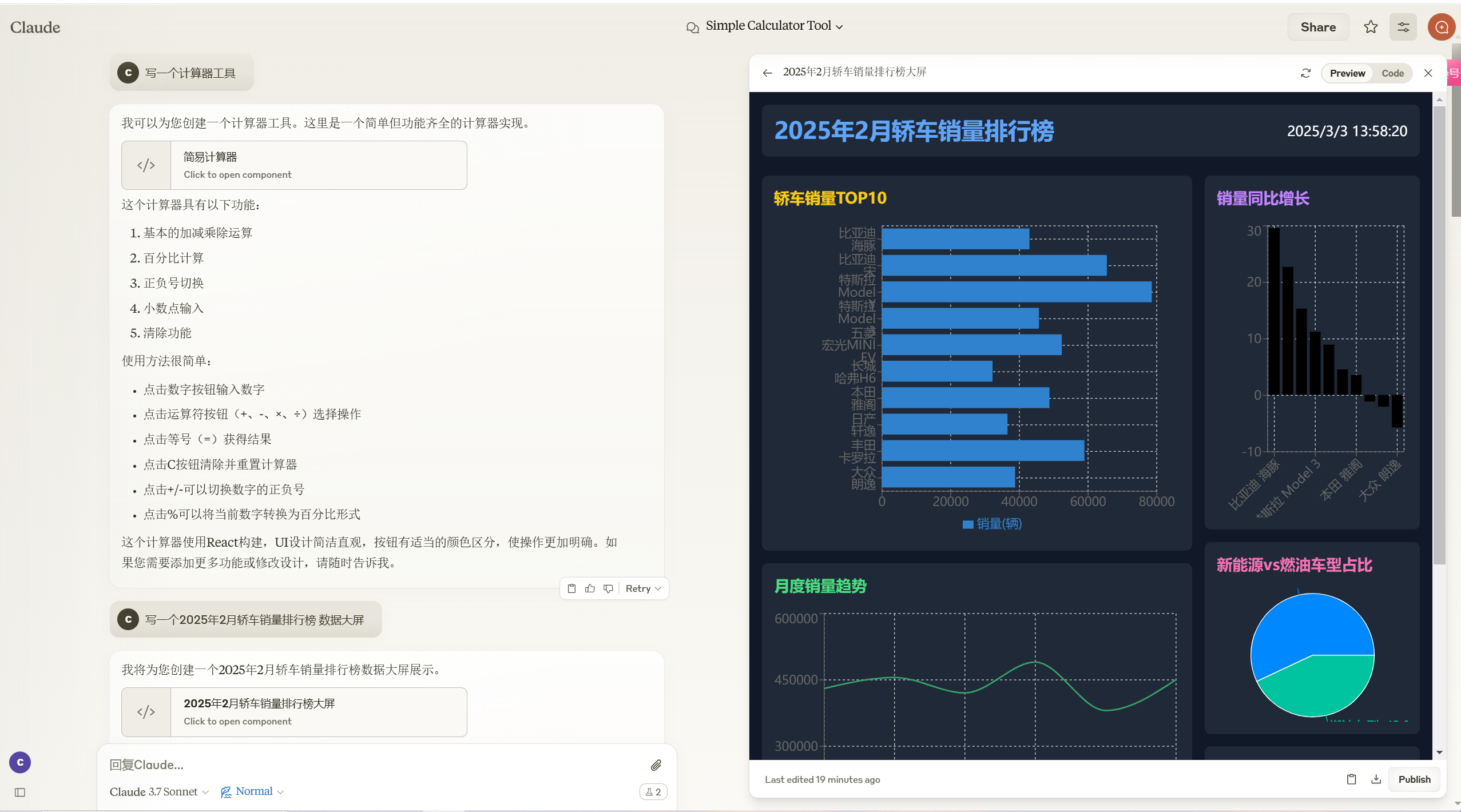Expand the Retry dropdown

point(644,588)
